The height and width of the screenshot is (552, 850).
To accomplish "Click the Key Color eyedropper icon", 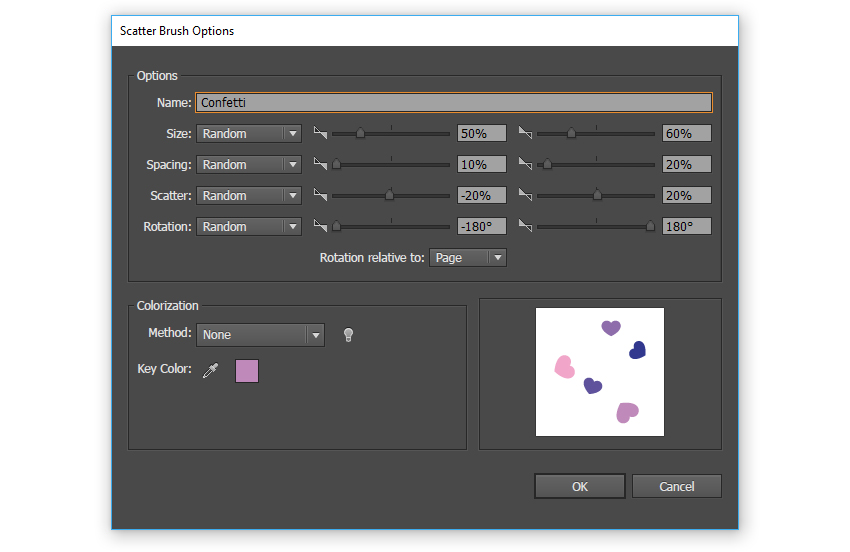I will pos(210,370).
